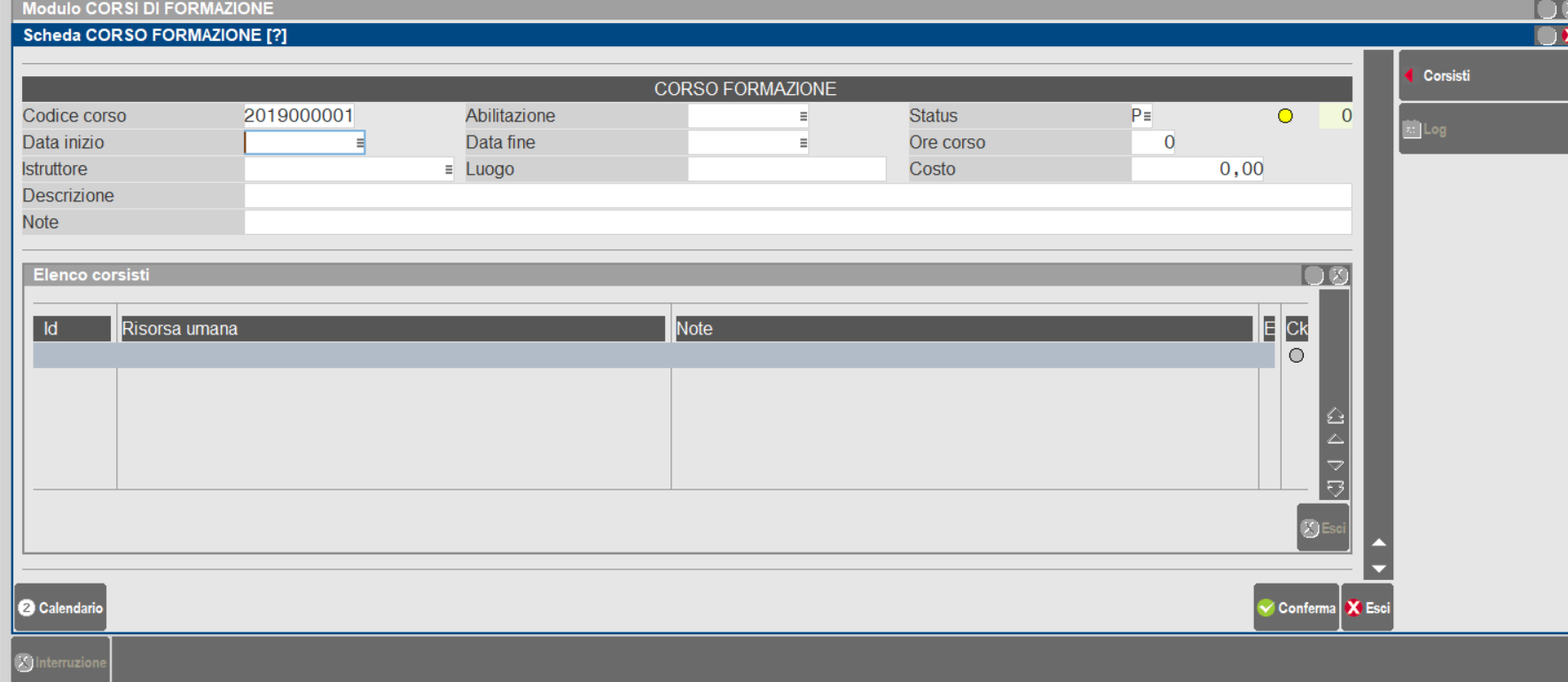This screenshot has height=682, width=1568.
Task: Click into the Descrizione text field
Action: (796, 196)
